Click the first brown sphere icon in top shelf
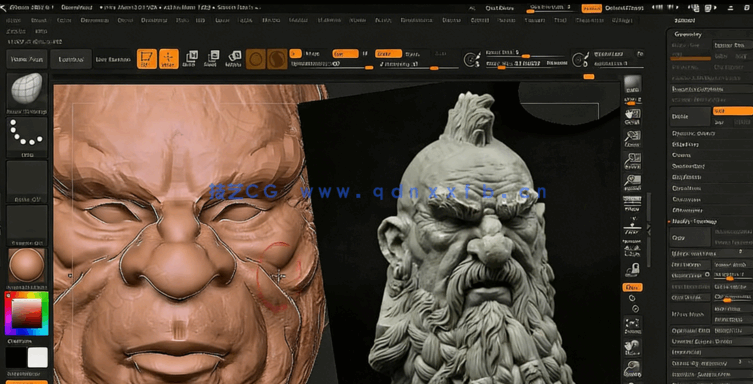Viewport: 753px width, 384px height. (255, 59)
